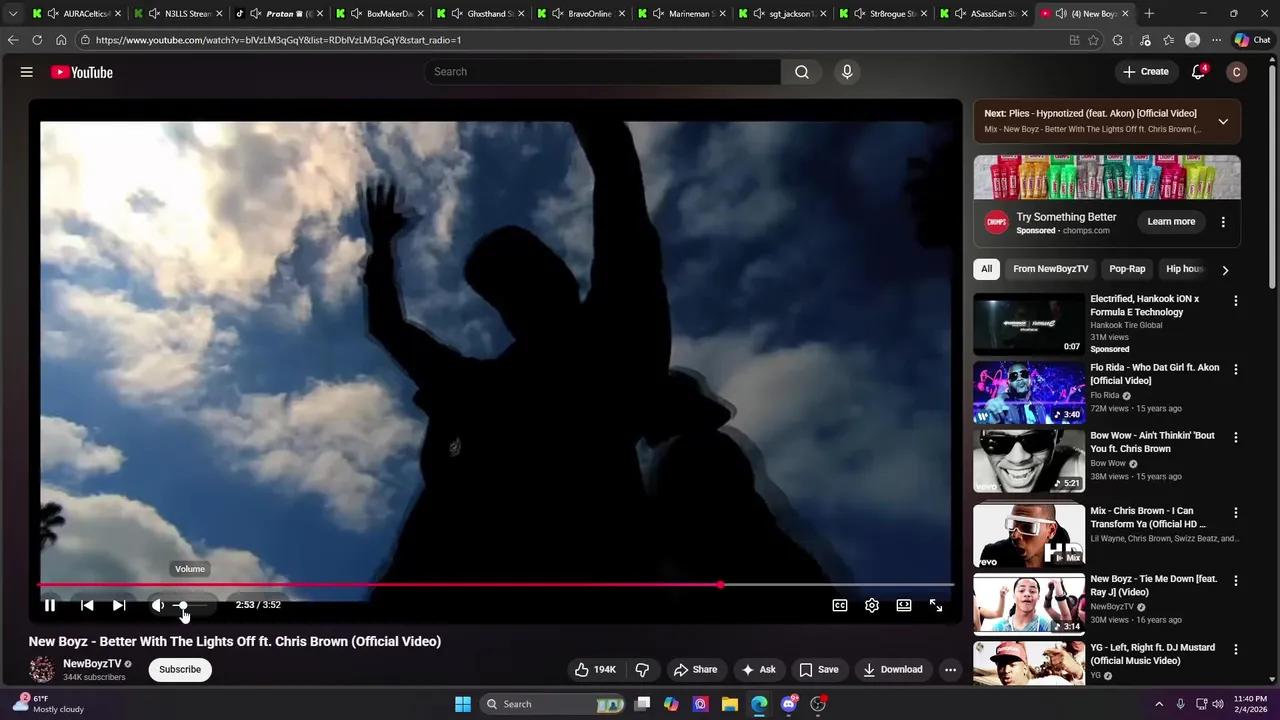The image size is (1280, 720).
Task: Seek using the red progress bar
Action: point(497,585)
